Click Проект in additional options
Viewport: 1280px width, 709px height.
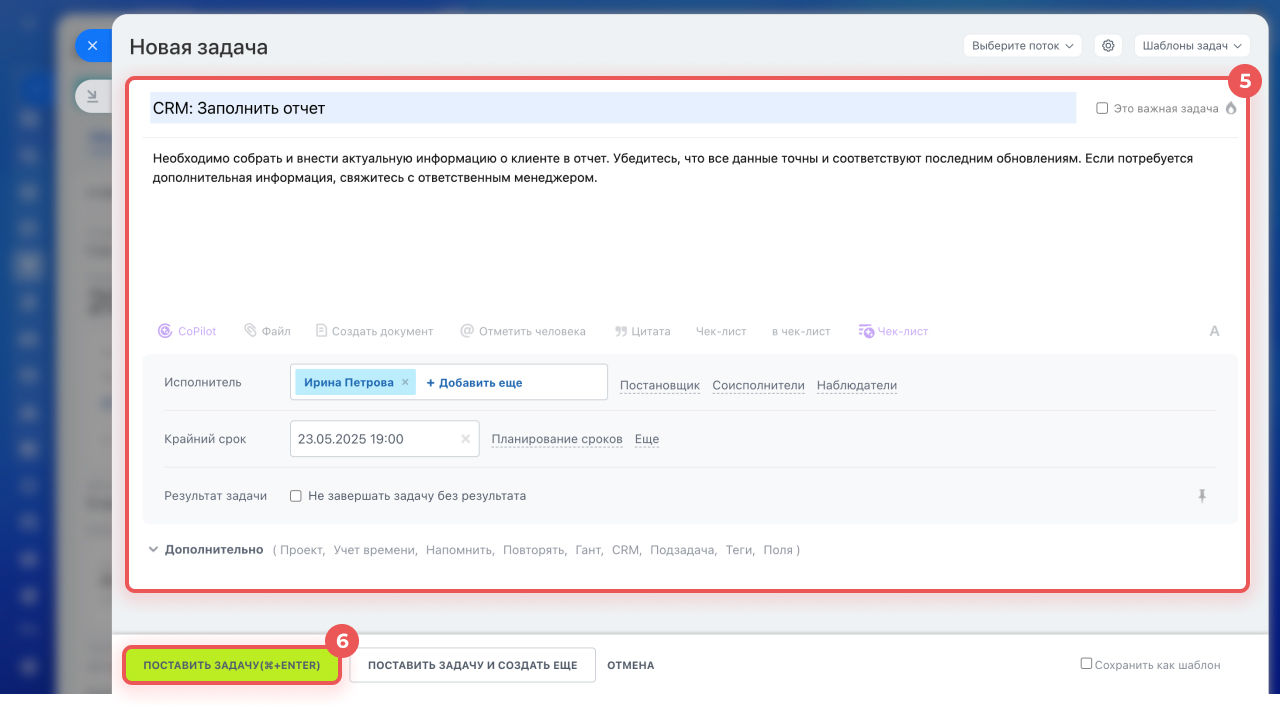[301, 550]
